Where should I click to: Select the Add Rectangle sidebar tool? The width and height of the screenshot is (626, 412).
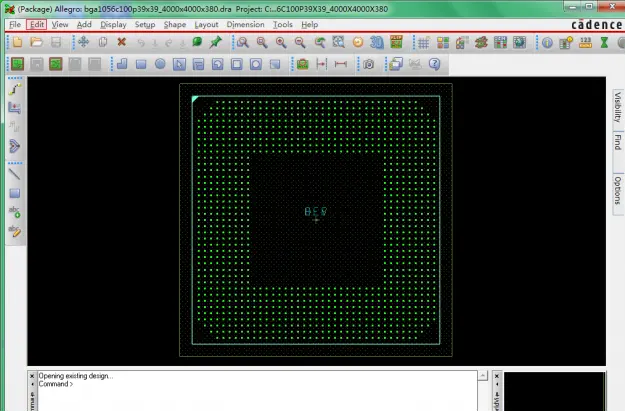[x=15, y=193]
